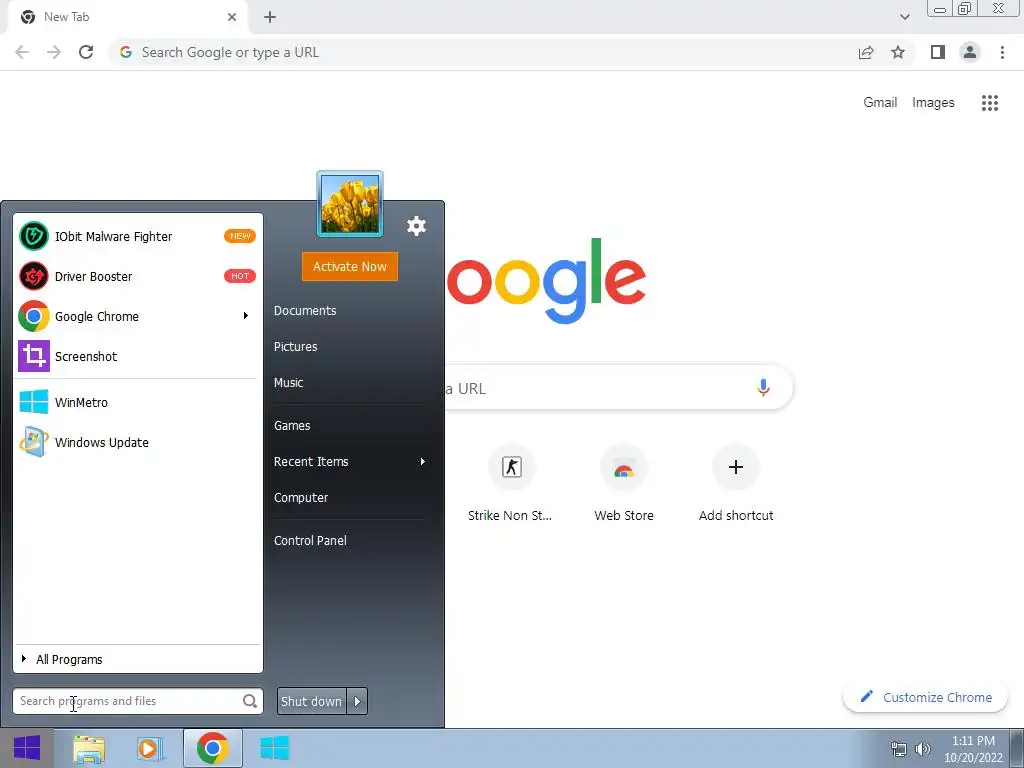Go forward in Chrome
The image size is (1024, 768).
coord(54,52)
